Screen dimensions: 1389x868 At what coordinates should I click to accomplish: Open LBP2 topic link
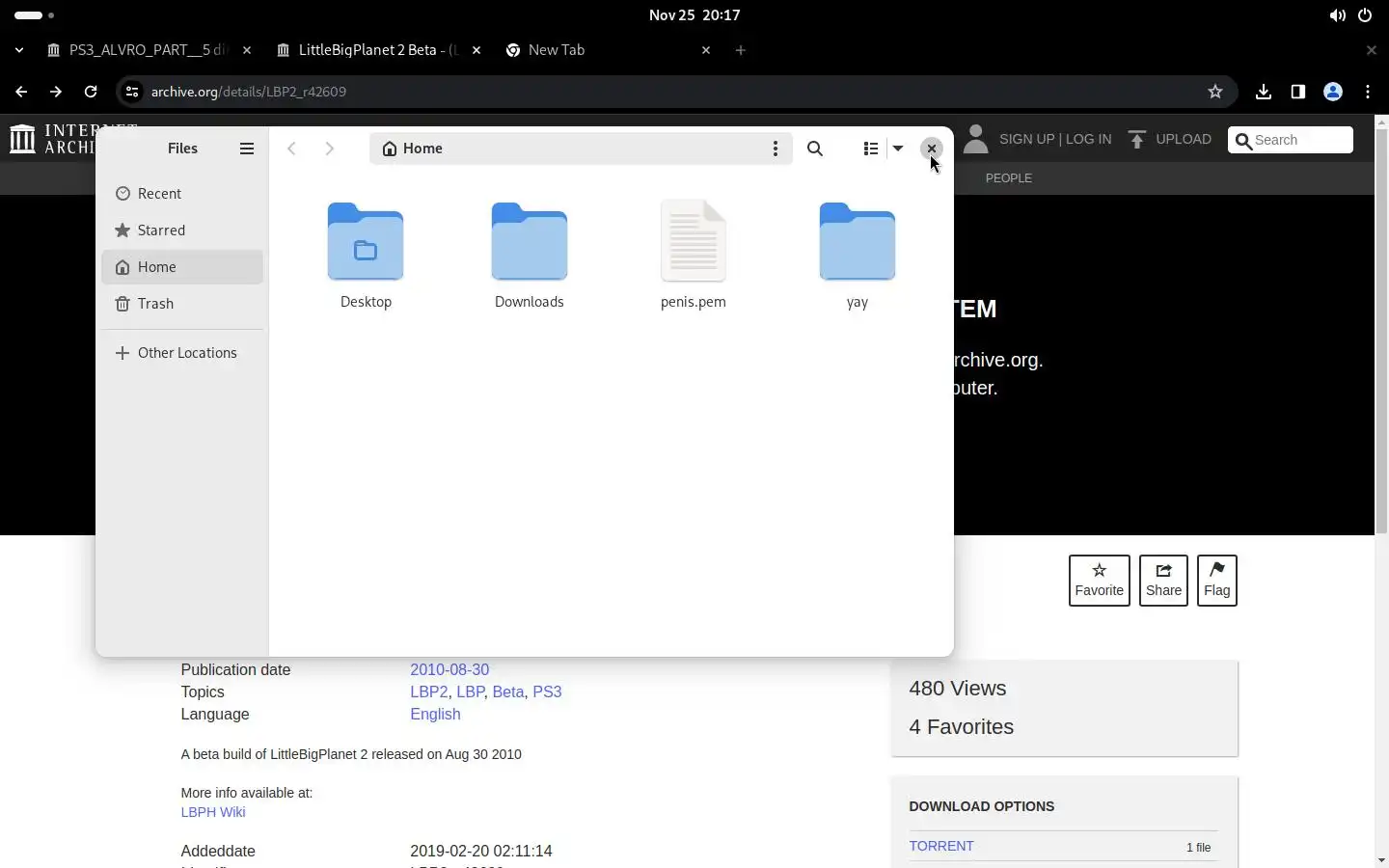pyautogui.click(x=429, y=692)
